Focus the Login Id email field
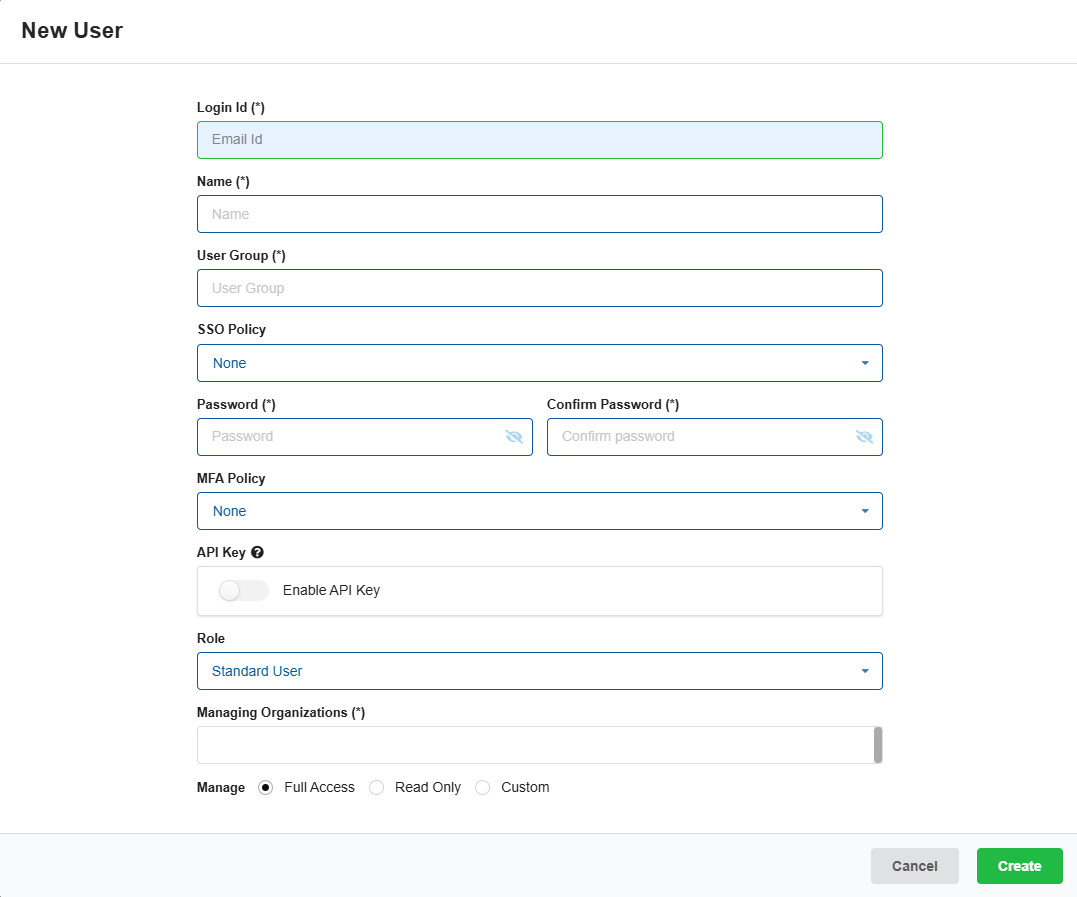 (539, 140)
